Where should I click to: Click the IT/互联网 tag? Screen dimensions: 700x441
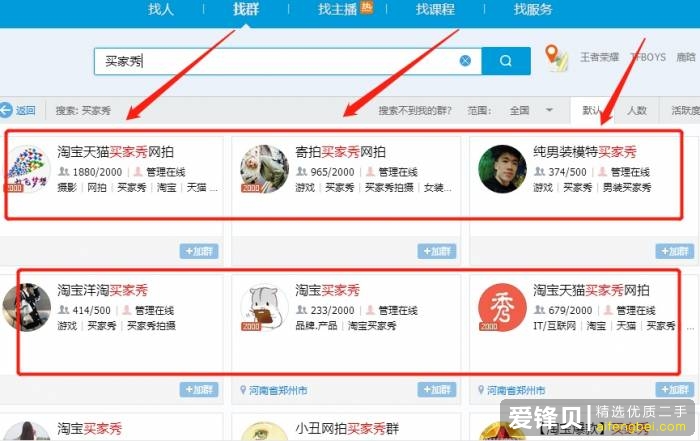point(554,326)
